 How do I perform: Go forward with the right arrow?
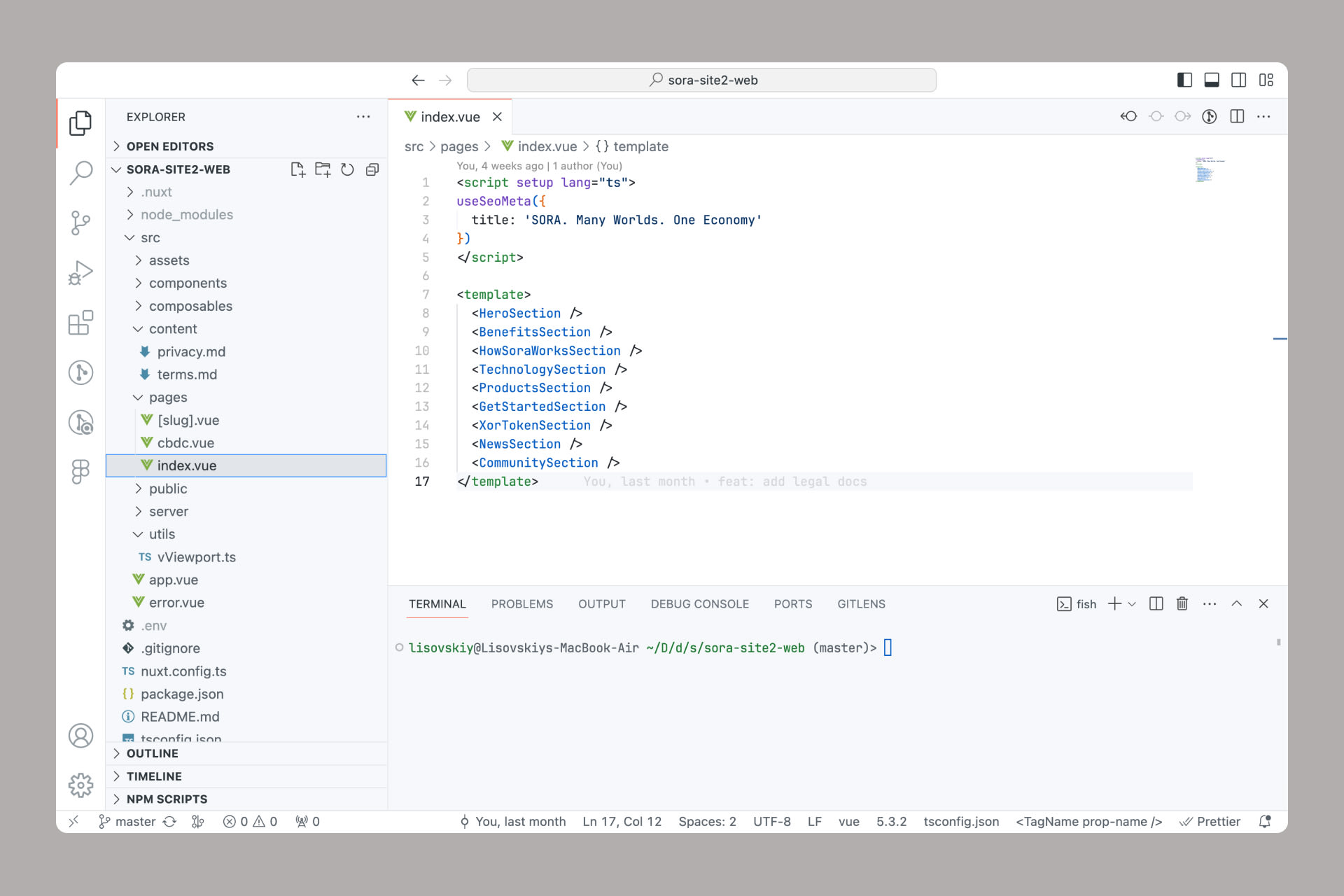click(x=445, y=80)
